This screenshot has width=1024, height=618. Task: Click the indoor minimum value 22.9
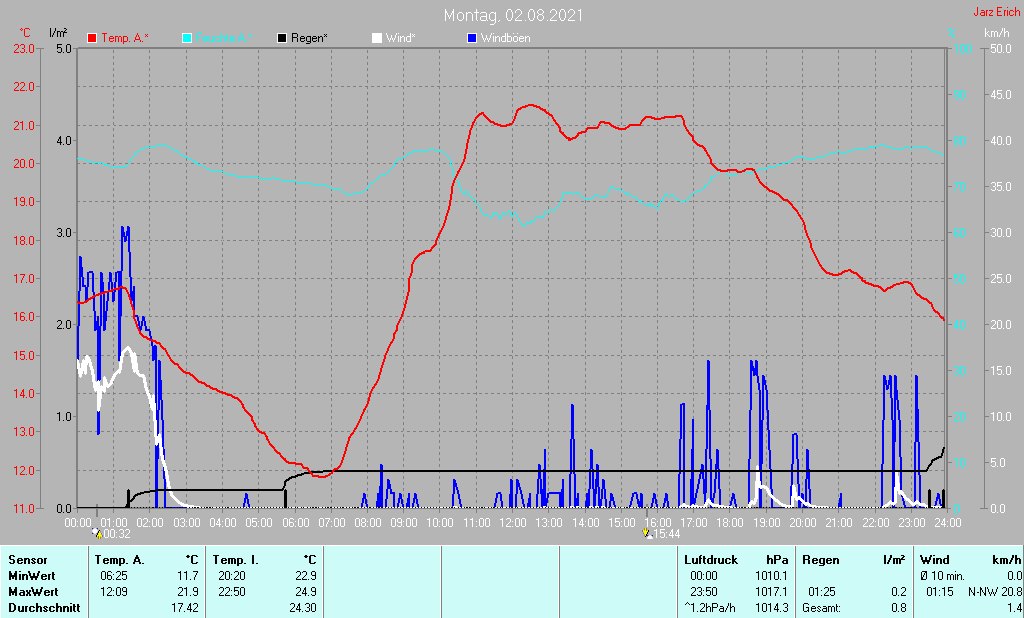(306, 576)
